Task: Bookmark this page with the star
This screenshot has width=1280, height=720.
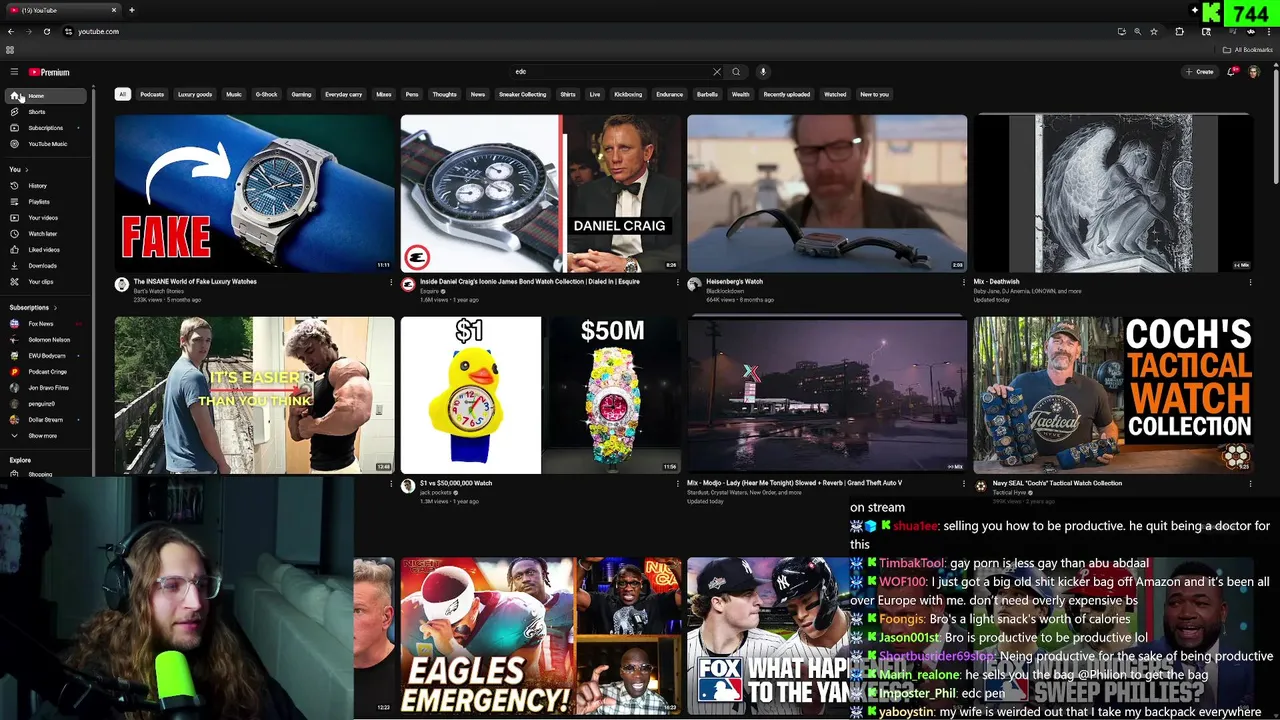Action: [1154, 31]
